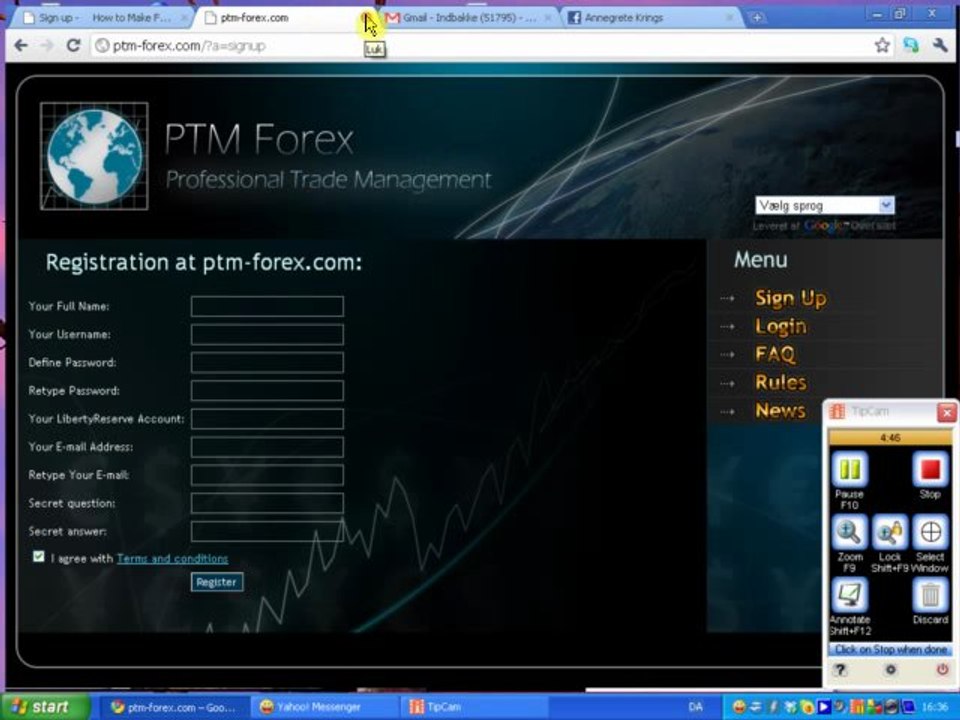Click the LibertyReserve Account field
This screenshot has width=960, height=720.
[x=268, y=419]
